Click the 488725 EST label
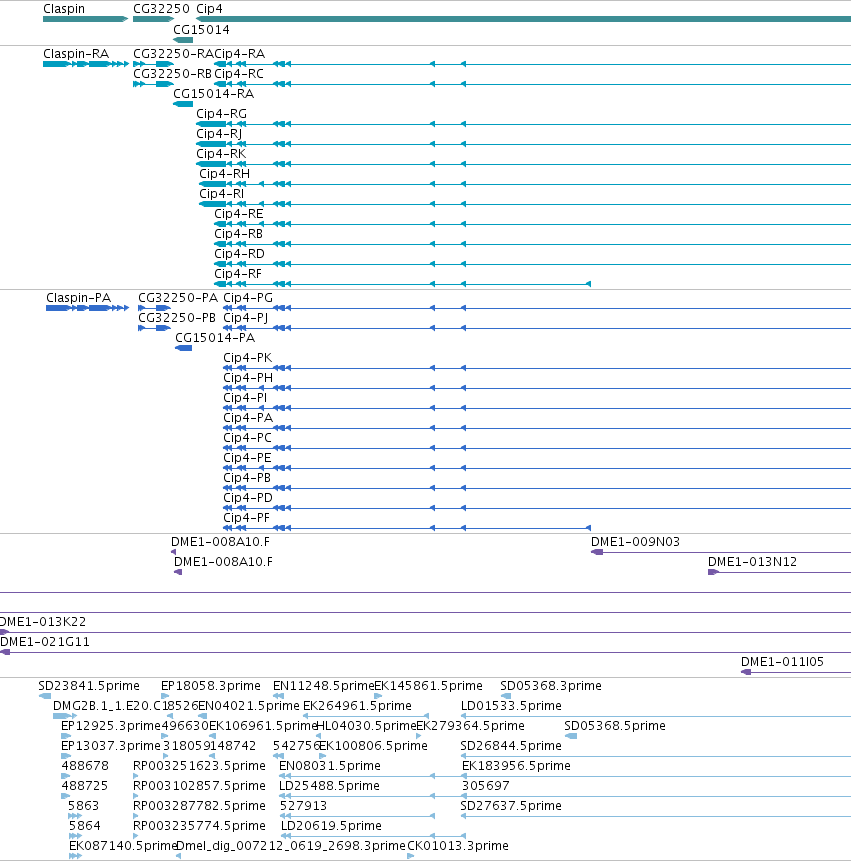This screenshot has height=861, width=851. point(85,786)
